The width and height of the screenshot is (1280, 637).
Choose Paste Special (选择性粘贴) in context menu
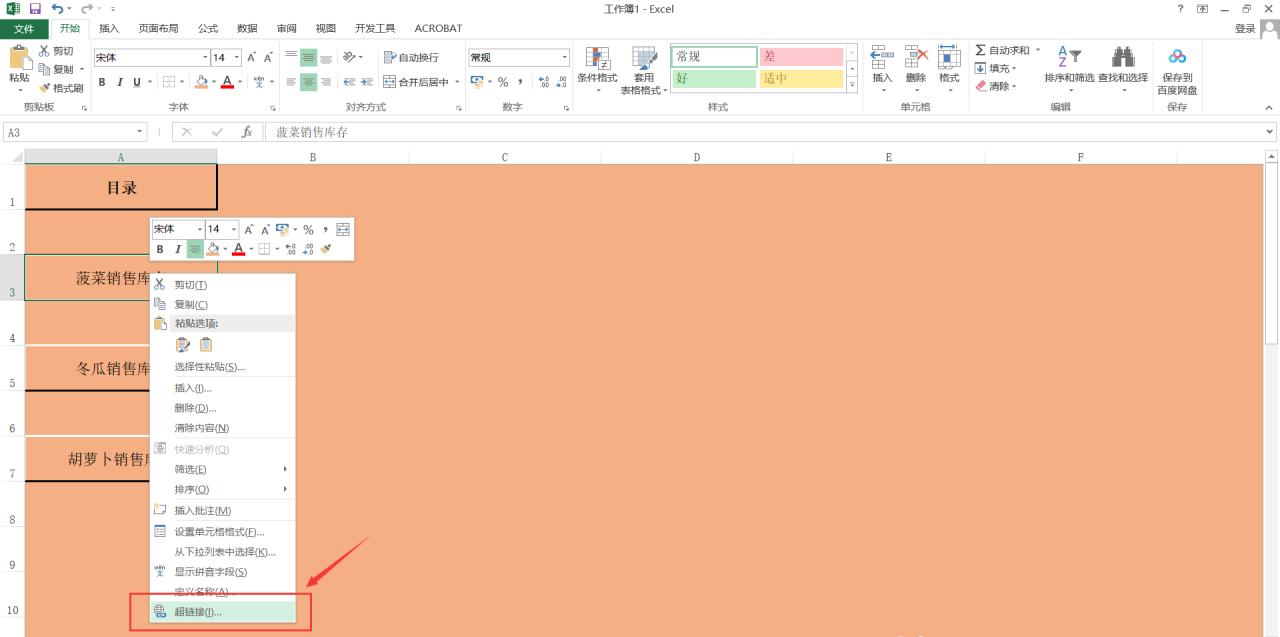(x=222, y=367)
